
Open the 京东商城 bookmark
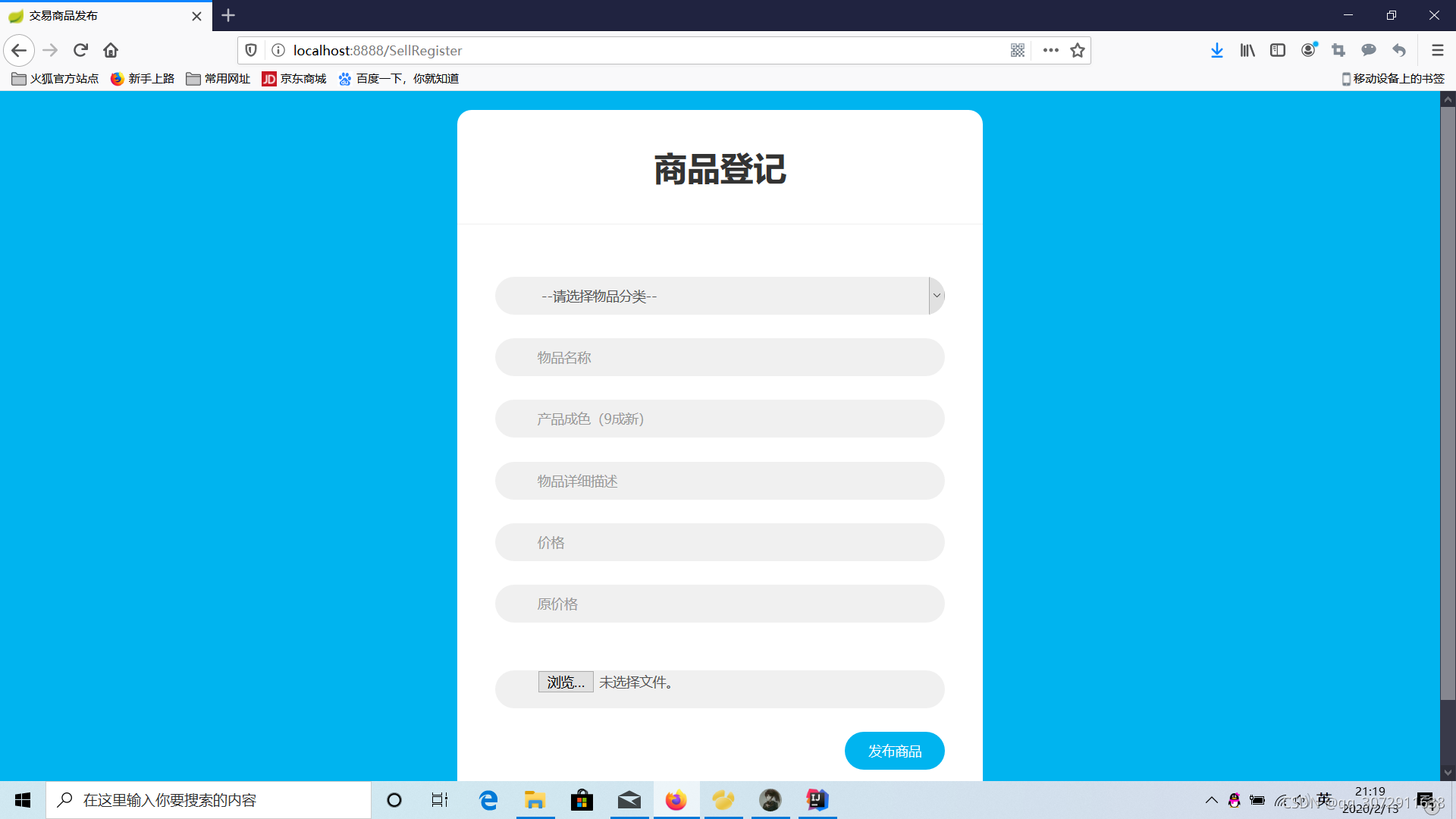tap(294, 78)
